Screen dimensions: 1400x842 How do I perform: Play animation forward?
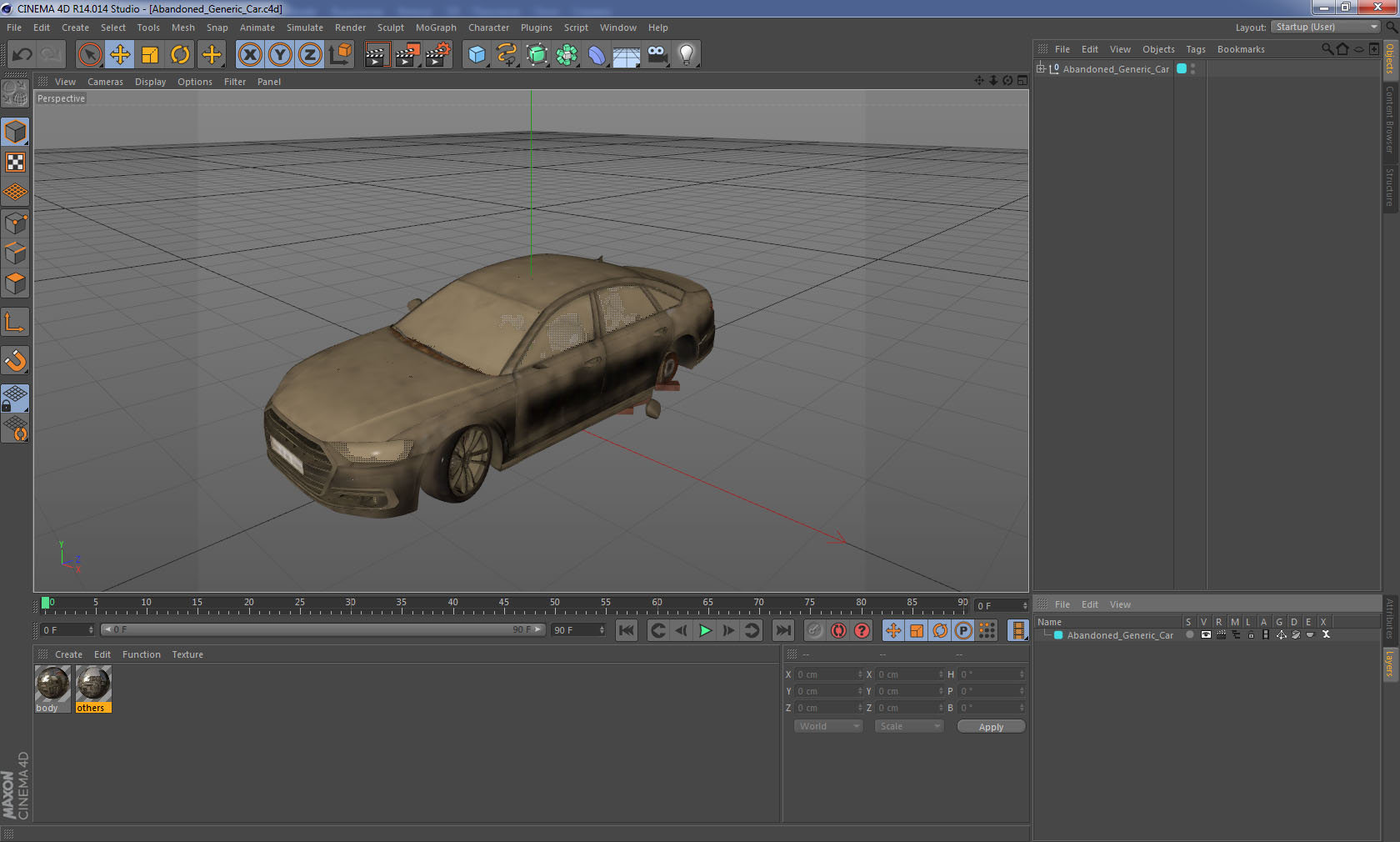tap(705, 630)
